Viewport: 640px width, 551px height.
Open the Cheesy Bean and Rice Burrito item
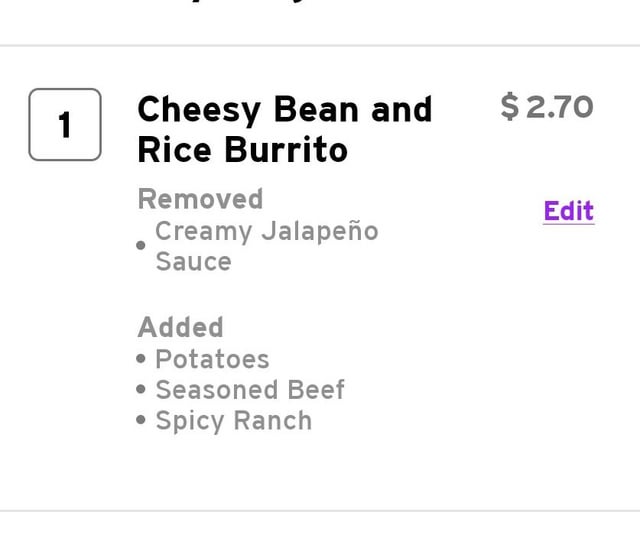click(x=284, y=130)
